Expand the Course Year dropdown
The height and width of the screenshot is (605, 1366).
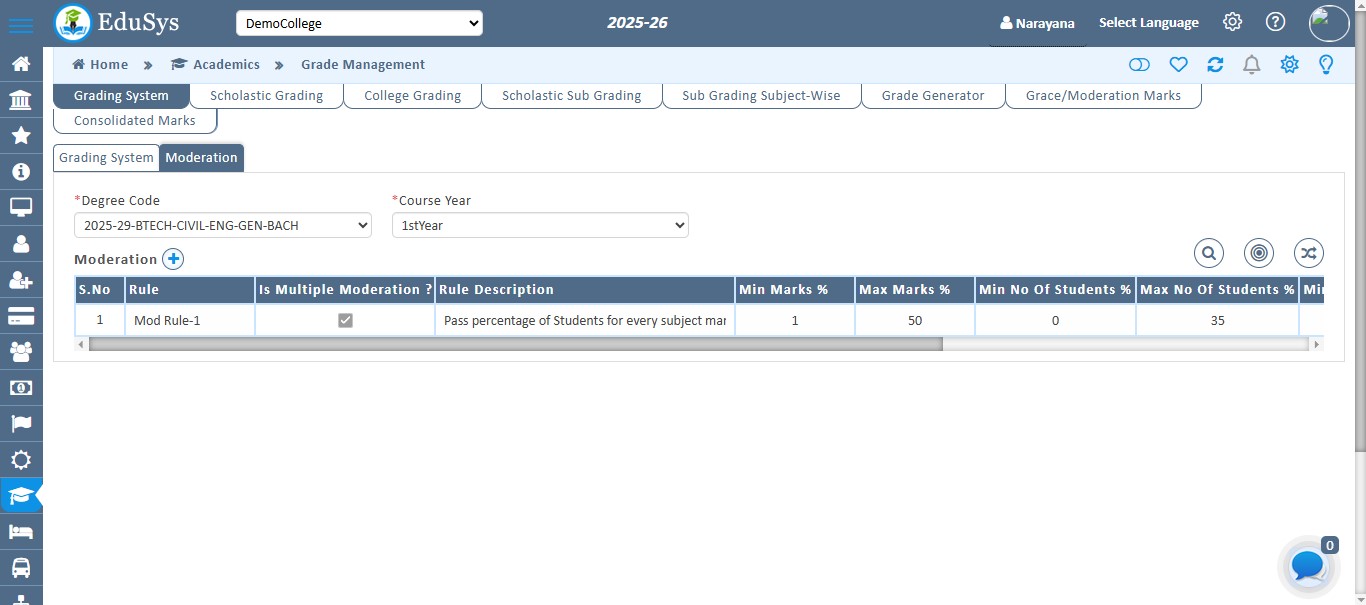pyautogui.click(x=540, y=225)
